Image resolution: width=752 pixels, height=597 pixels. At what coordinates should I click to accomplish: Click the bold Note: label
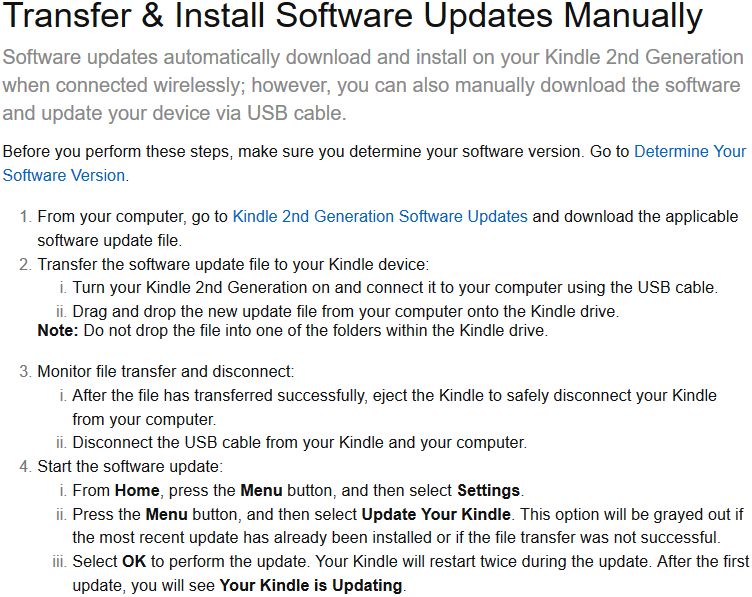[x=56, y=330]
